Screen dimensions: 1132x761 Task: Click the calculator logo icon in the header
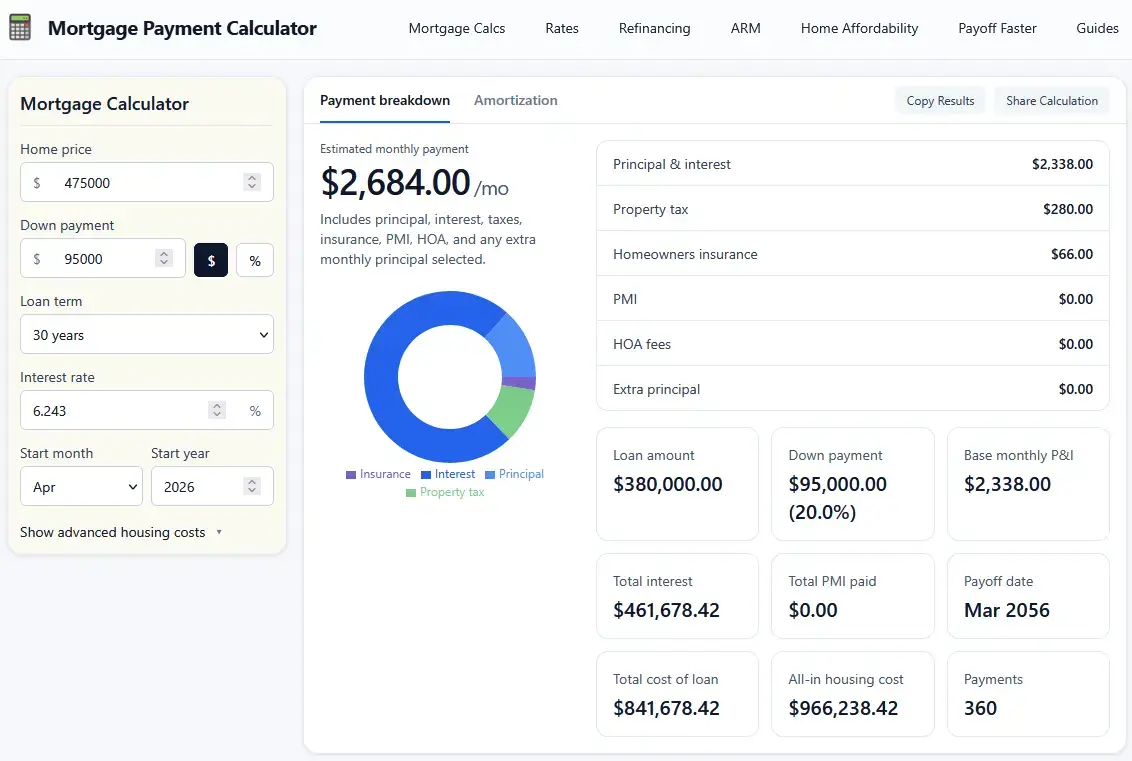tap(22, 27)
